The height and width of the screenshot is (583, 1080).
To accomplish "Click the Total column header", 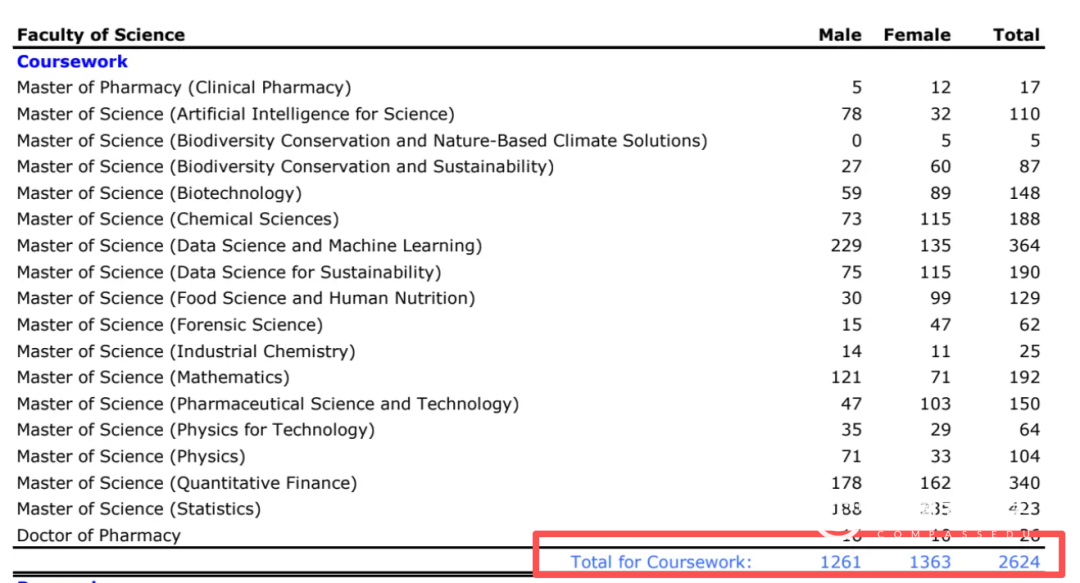I will [x=1016, y=35].
